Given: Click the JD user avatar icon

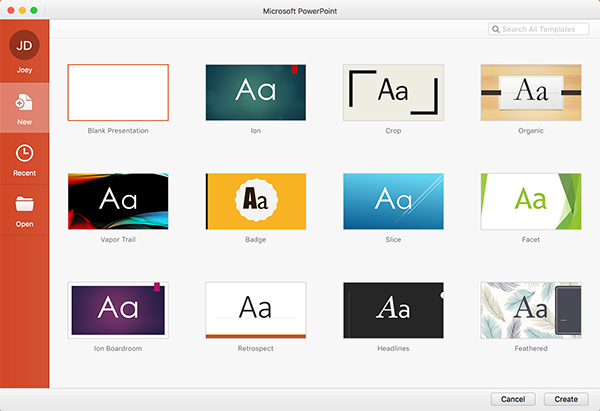Looking at the screenshot, I should (x=24, y=45).
